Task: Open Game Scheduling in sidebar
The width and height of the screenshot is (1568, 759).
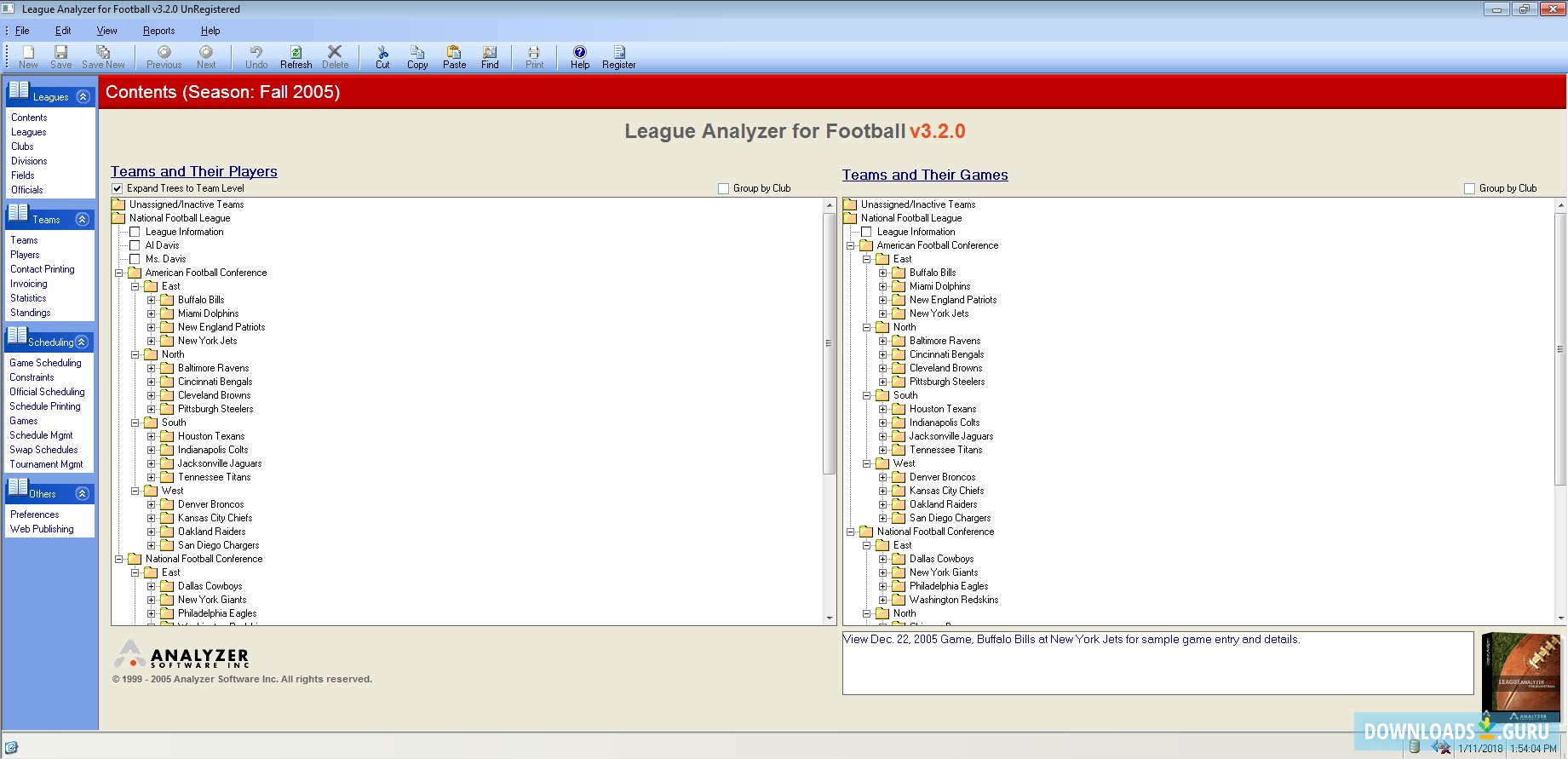Action: 46,363
